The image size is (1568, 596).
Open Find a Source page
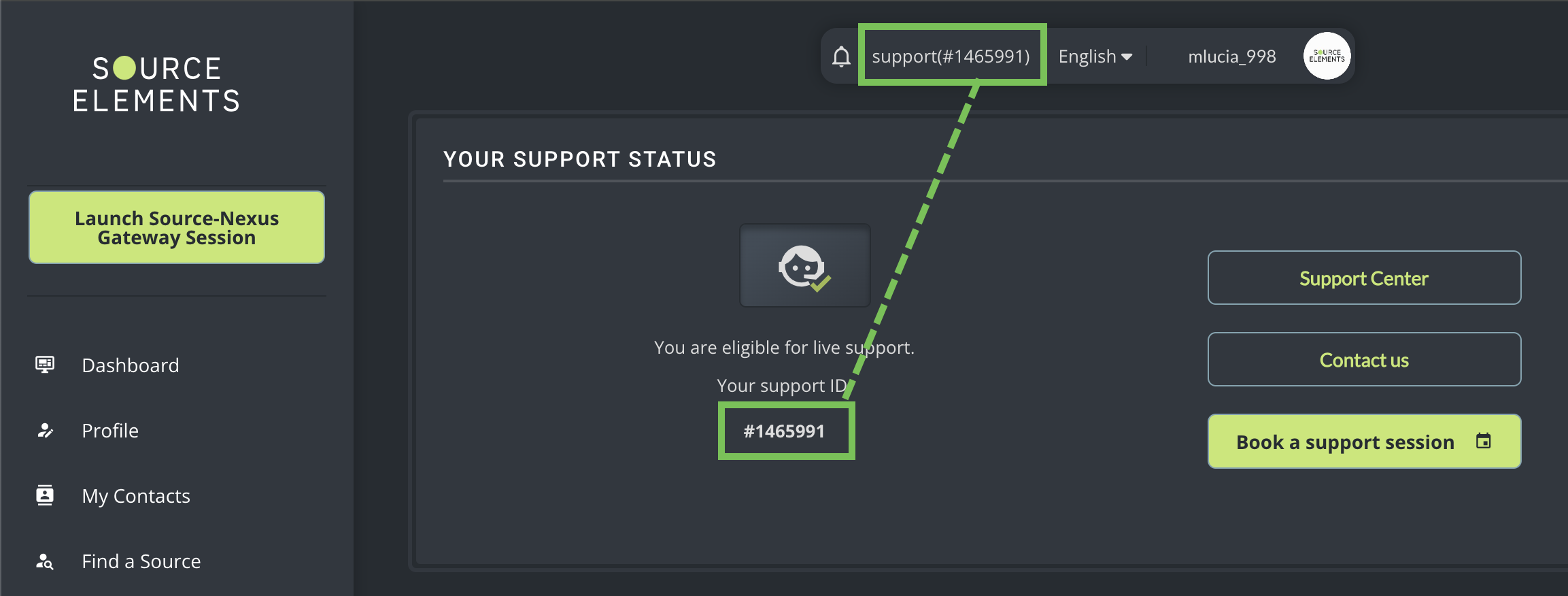[x=141, y=561]
